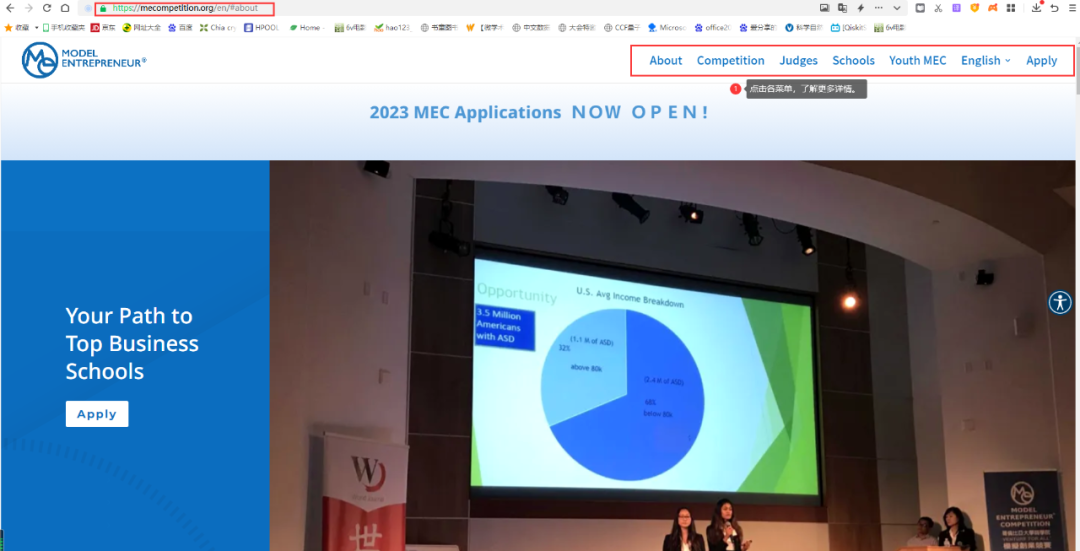The image size is (1080, 551).
Task: Open Youth MEC from navigation
Action: tap(917, 60)
